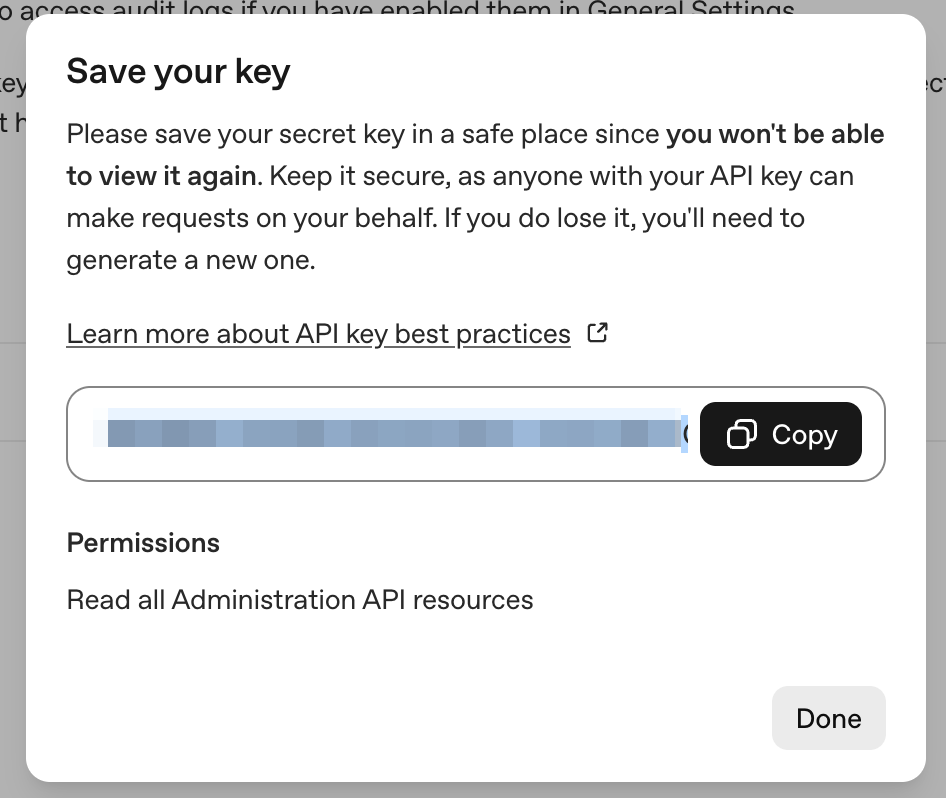
Task: Click the external link arrow icon
Action: pos(598,333)
